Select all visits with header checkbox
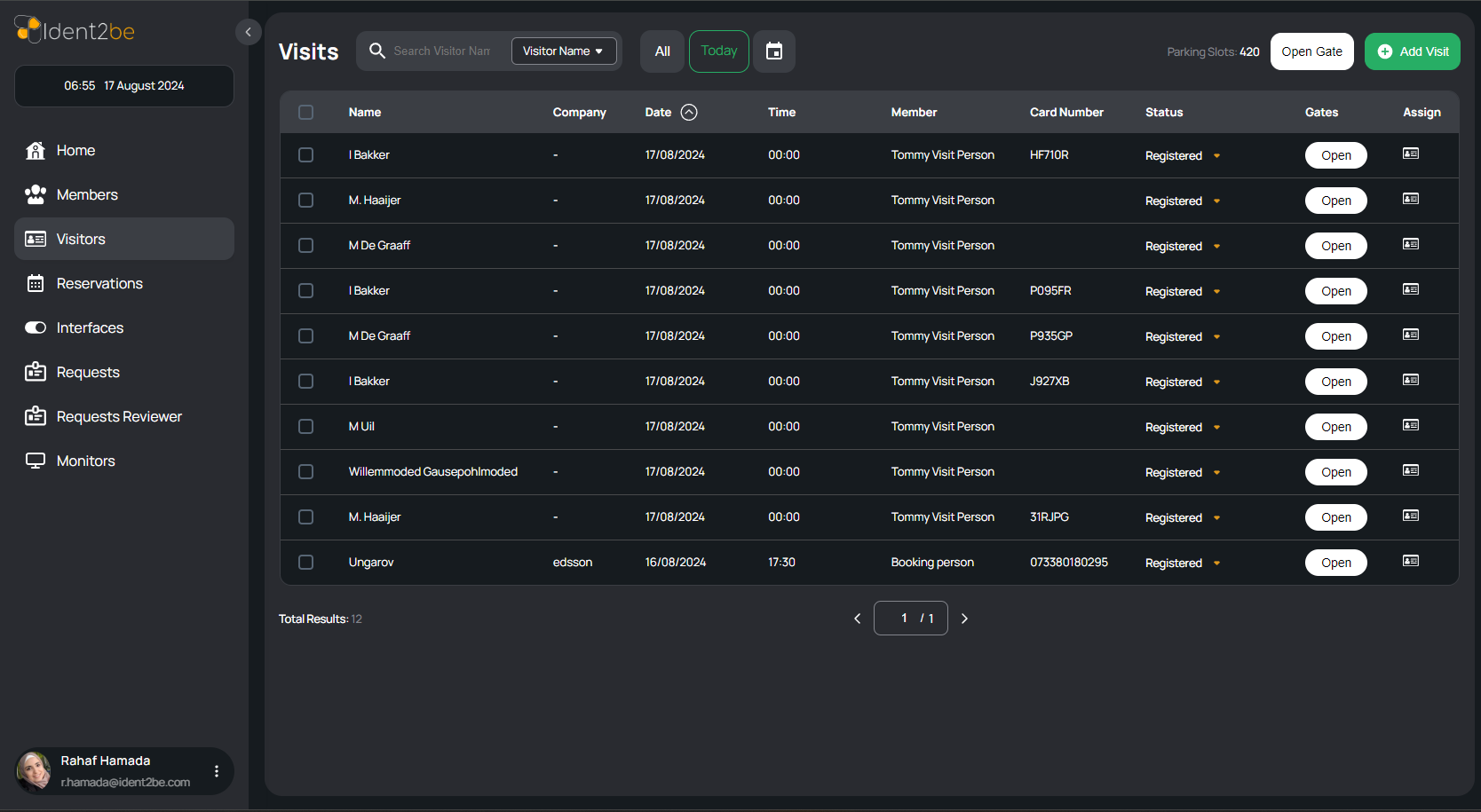Screen dimensions: 1481x812 [x=306, y=112]
